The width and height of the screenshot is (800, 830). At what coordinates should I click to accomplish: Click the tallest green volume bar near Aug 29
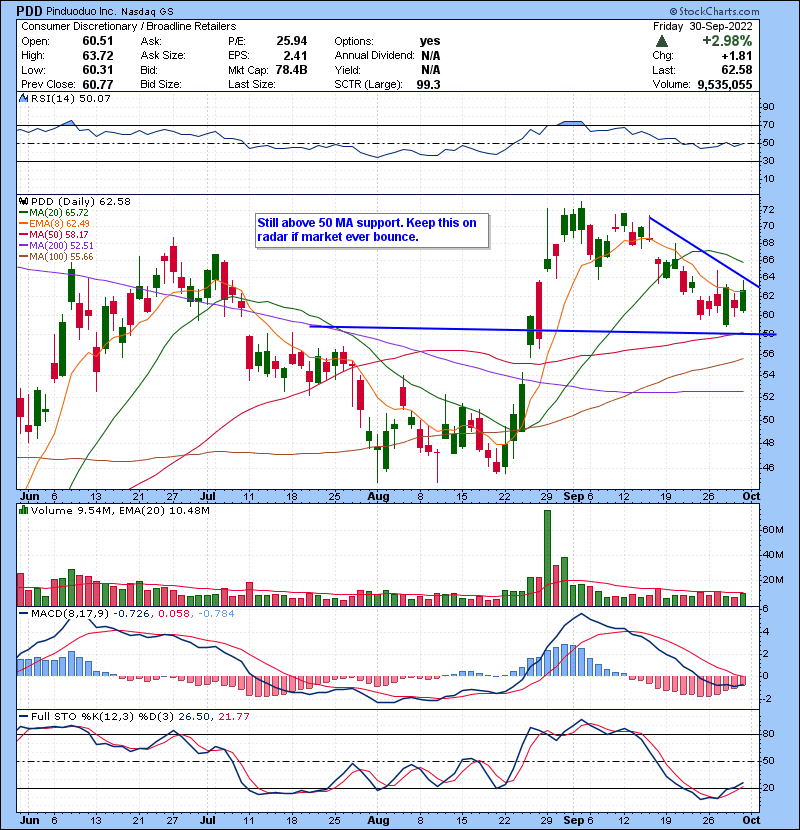pyautogui.click(x=547, y=558)
